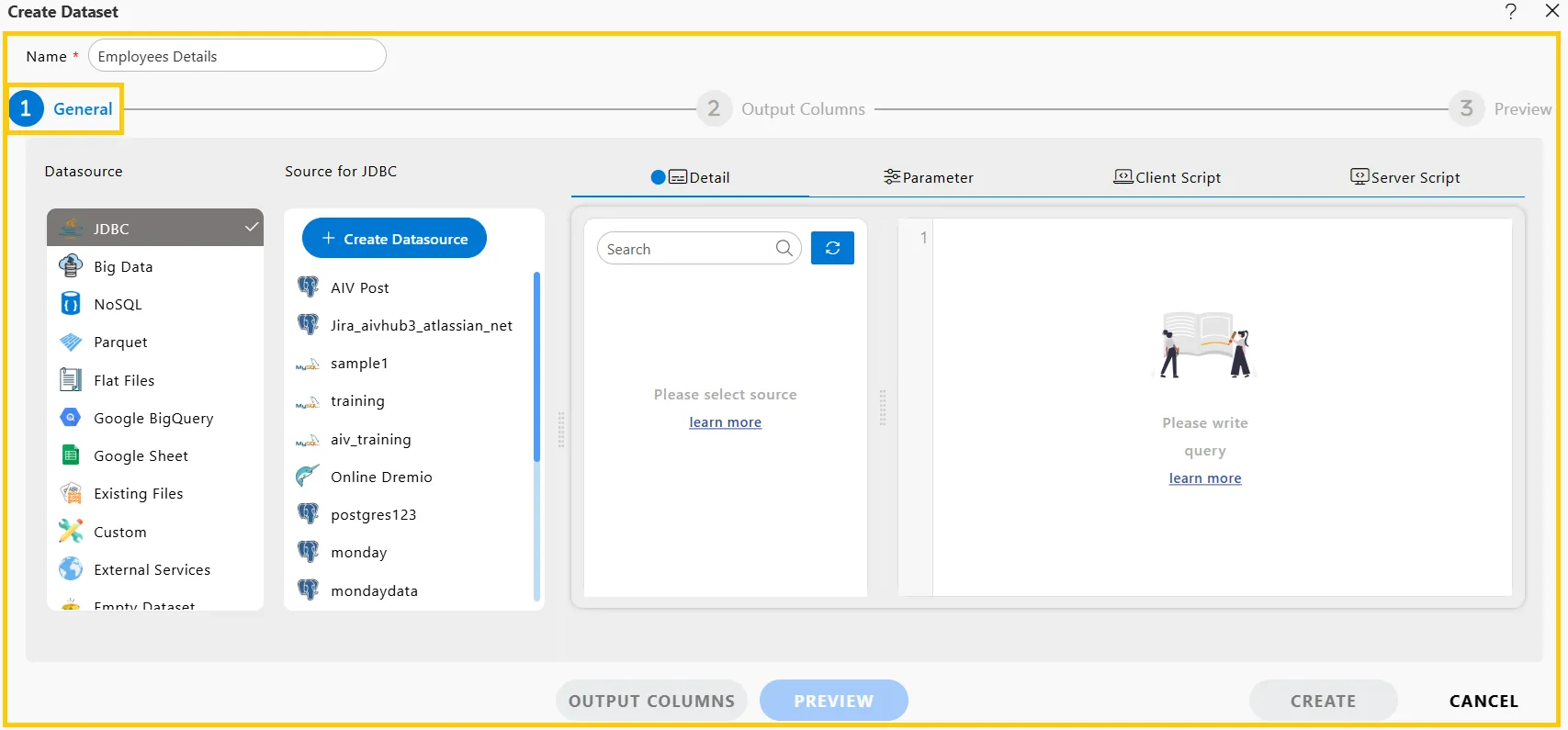Click the CREATE button

[x=1323, y=701]
